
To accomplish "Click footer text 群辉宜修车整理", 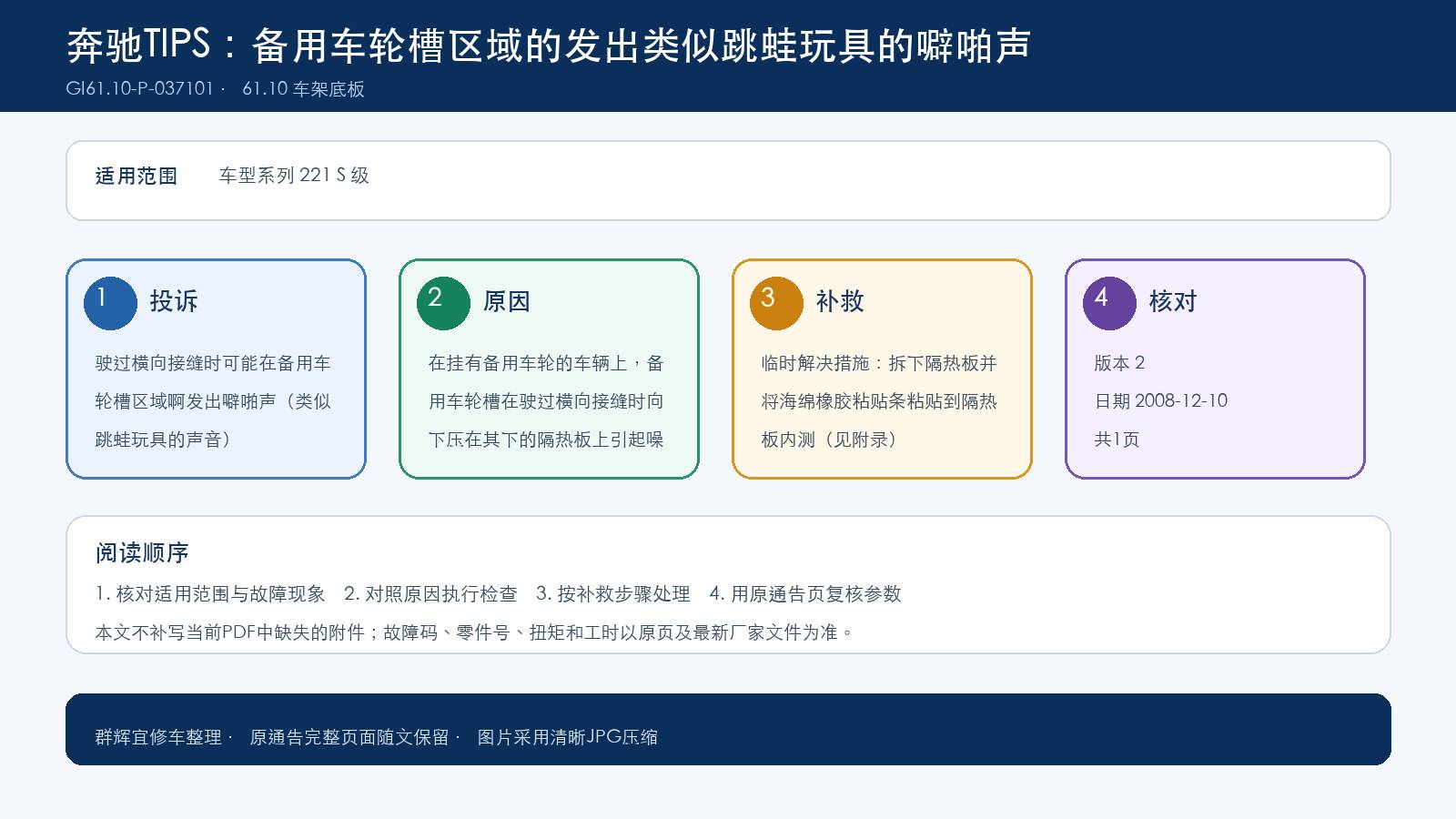I will pyautogui.click(x=158, y=737).
